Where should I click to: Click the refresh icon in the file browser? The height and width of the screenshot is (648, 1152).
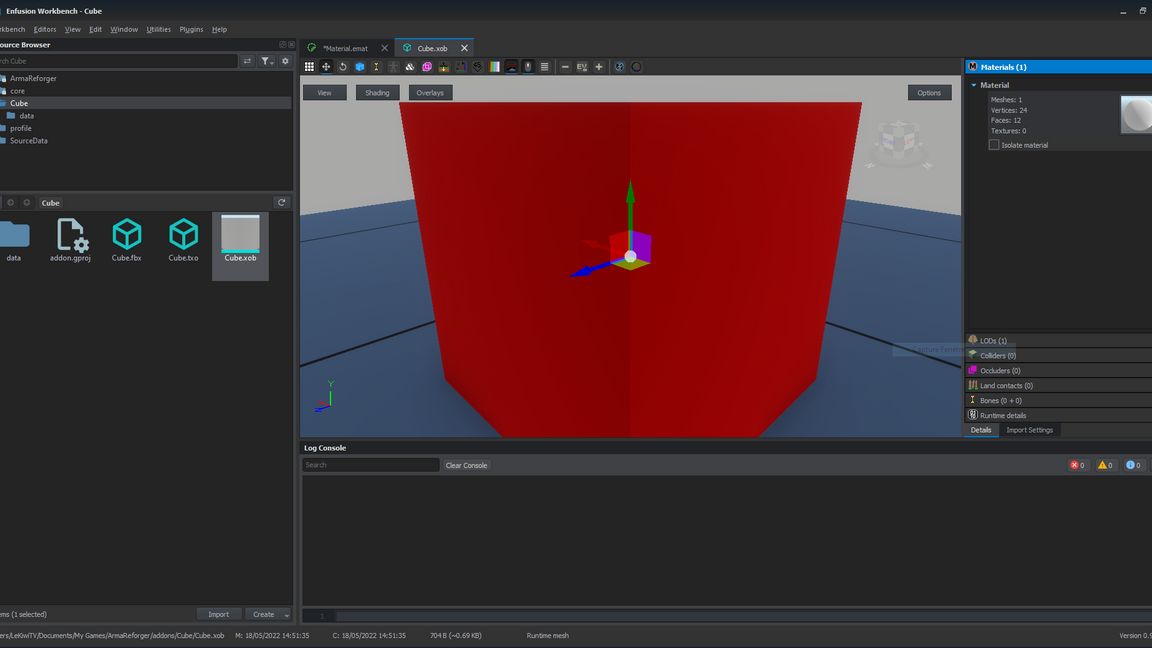(x=282, y=203)
